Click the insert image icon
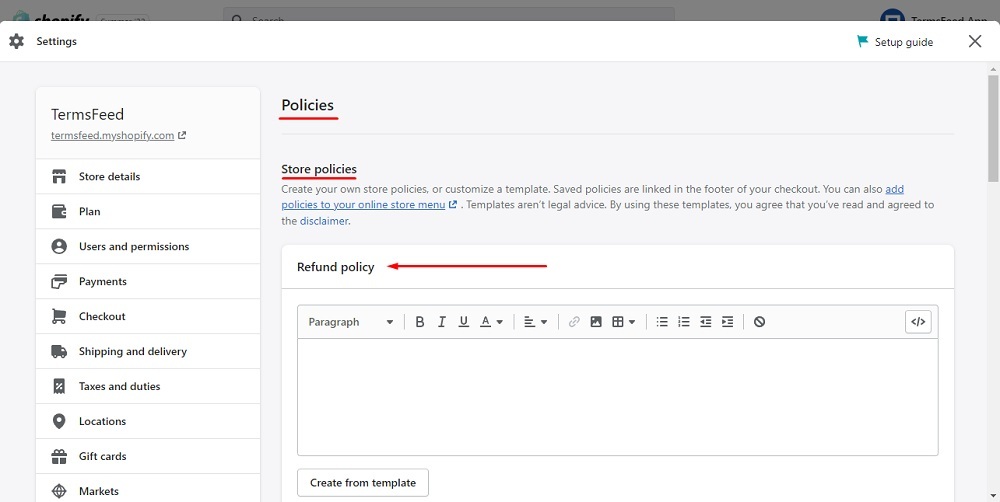Viewport: 1000px width, 502px height. (596, 322)
